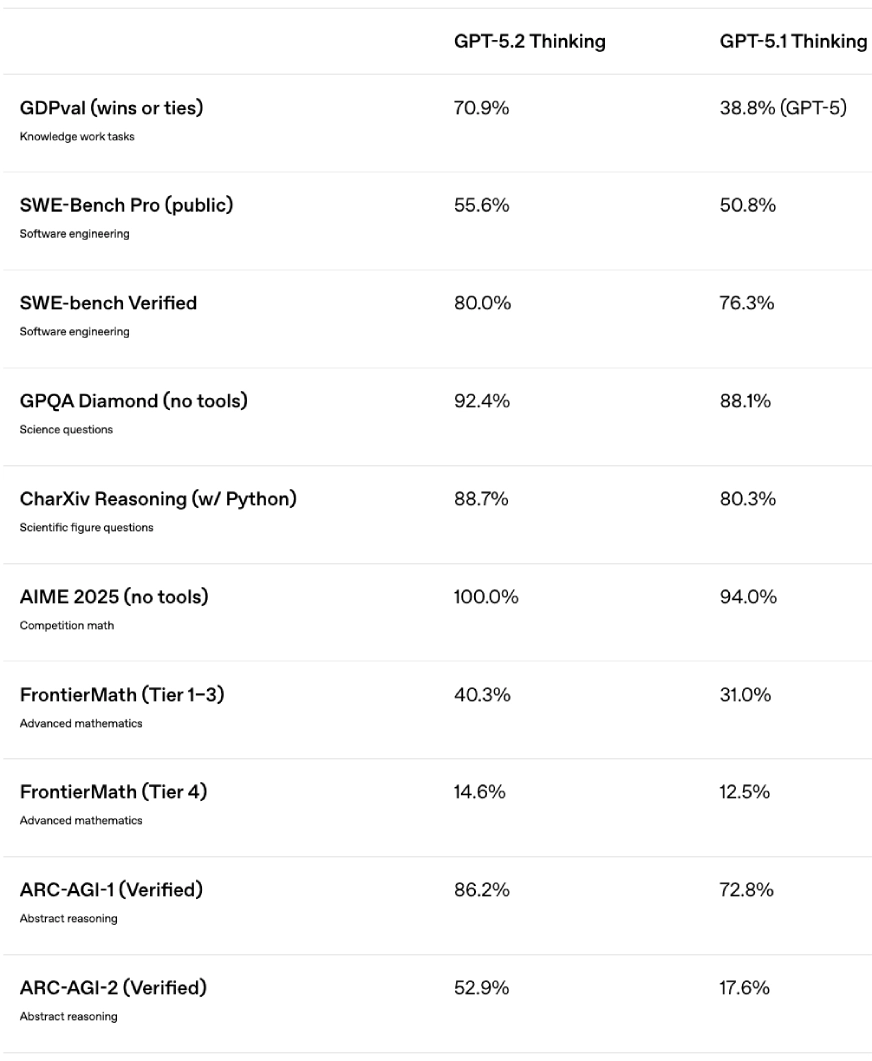Viewport: 872px width, 1061px height.
Task: Select the GDPval (wins or ties) row label
Action: click(x=111, y=108)
